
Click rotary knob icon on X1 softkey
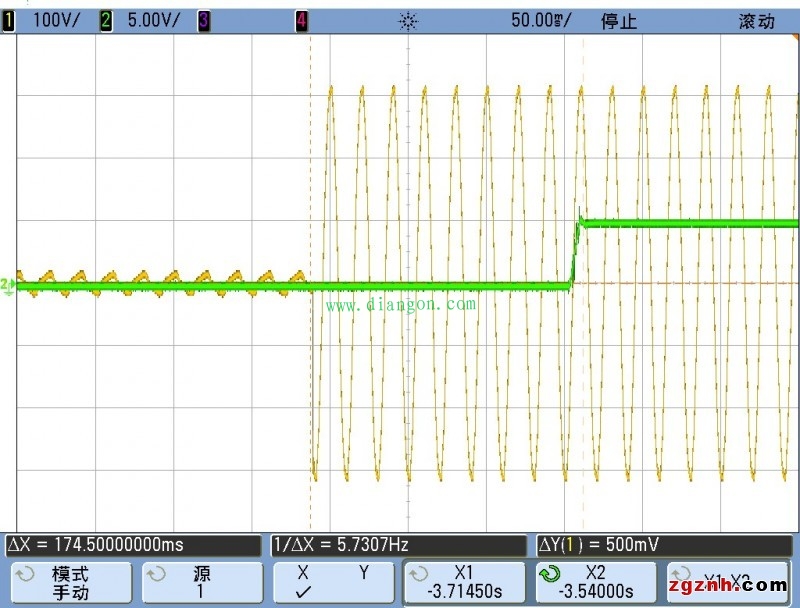point(418,574)
